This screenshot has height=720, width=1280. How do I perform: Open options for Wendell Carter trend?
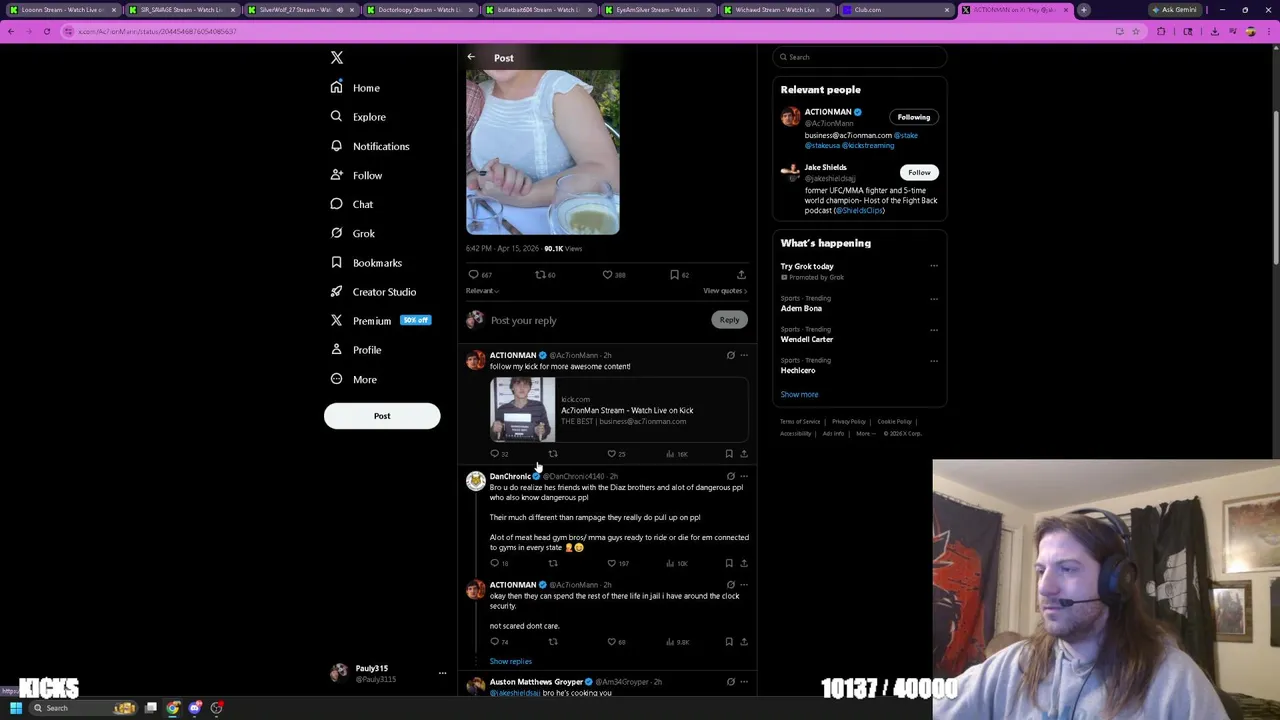[934, 330]
